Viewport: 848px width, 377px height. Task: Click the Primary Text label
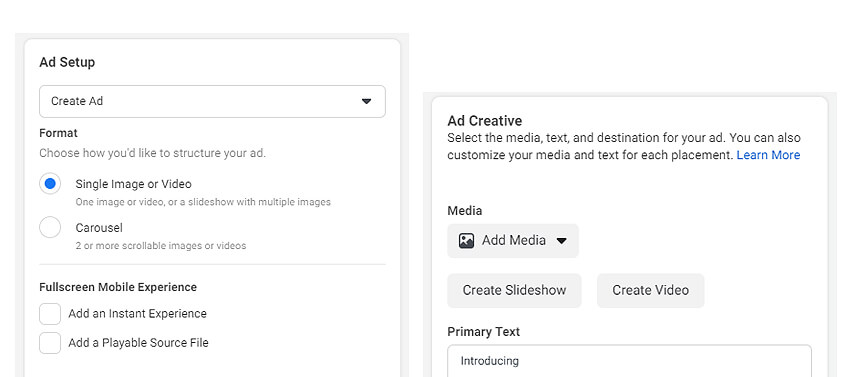[x=483, y=332]
